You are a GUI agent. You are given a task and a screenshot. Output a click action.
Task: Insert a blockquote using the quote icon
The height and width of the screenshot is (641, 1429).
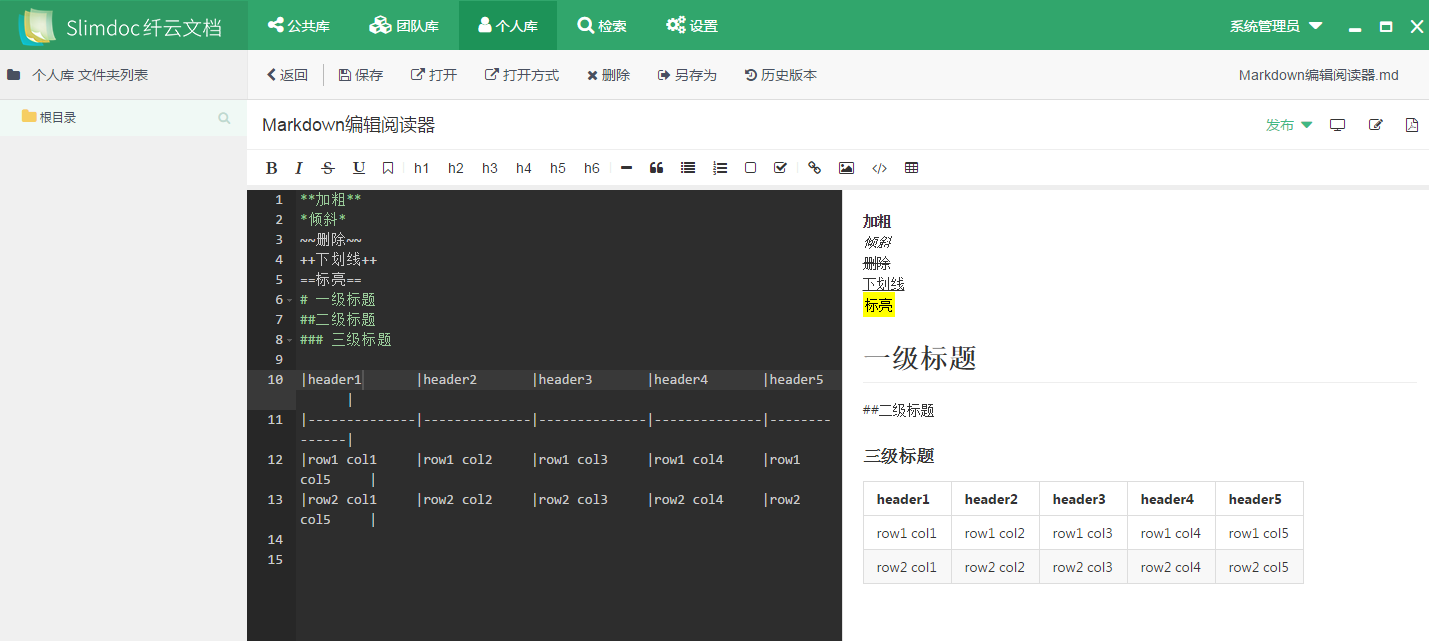coord(656,168)
